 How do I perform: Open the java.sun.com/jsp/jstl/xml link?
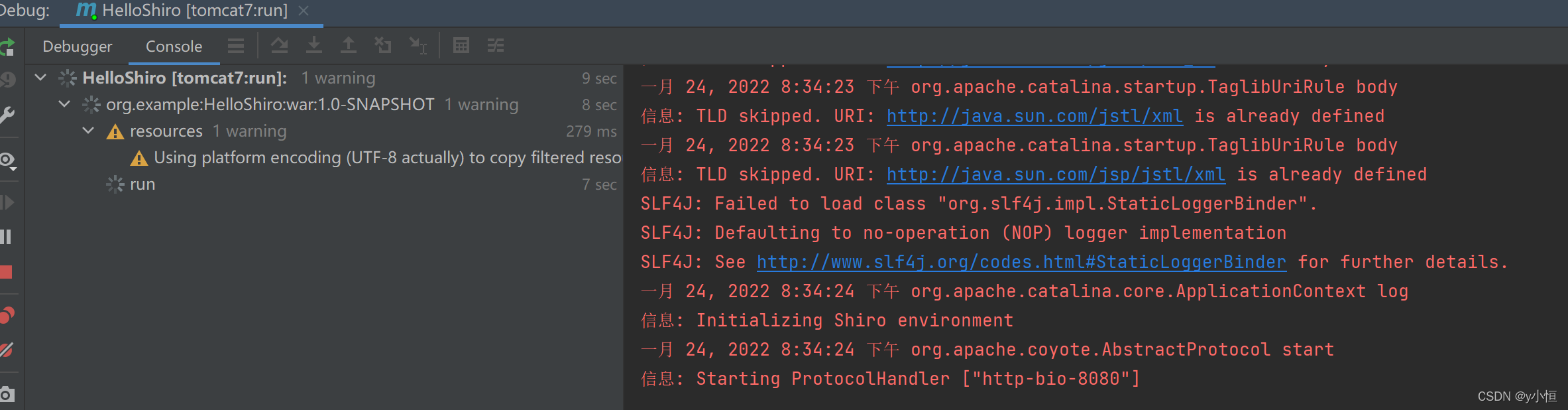[x=1056, y=174]
